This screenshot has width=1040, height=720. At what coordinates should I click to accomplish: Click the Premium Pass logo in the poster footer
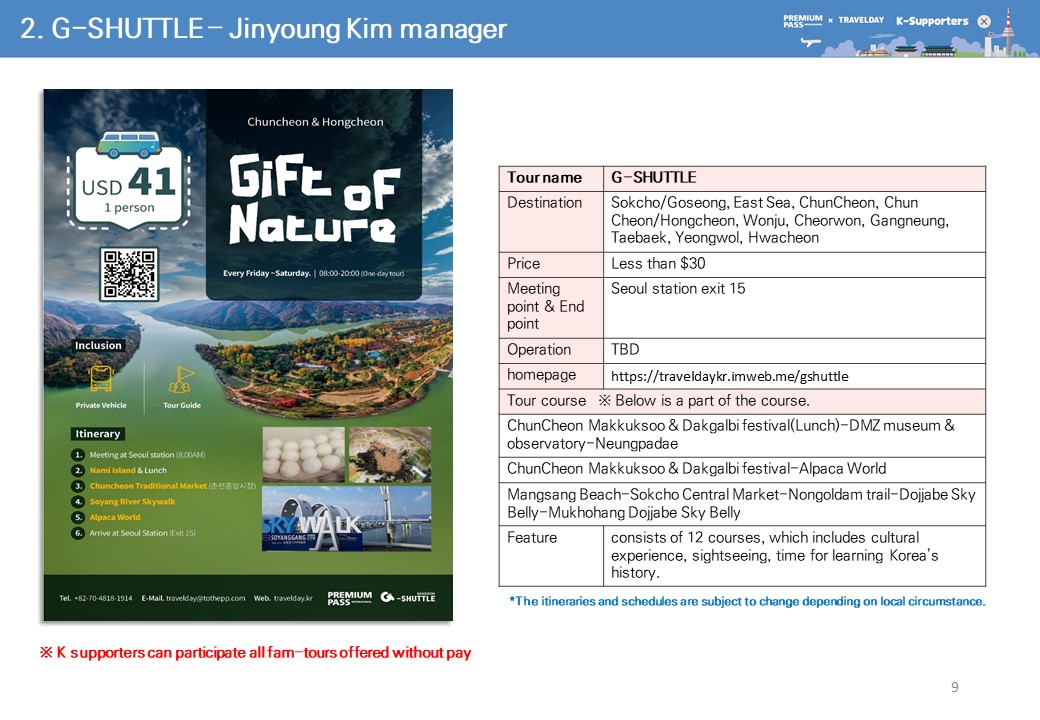[350, 598]
